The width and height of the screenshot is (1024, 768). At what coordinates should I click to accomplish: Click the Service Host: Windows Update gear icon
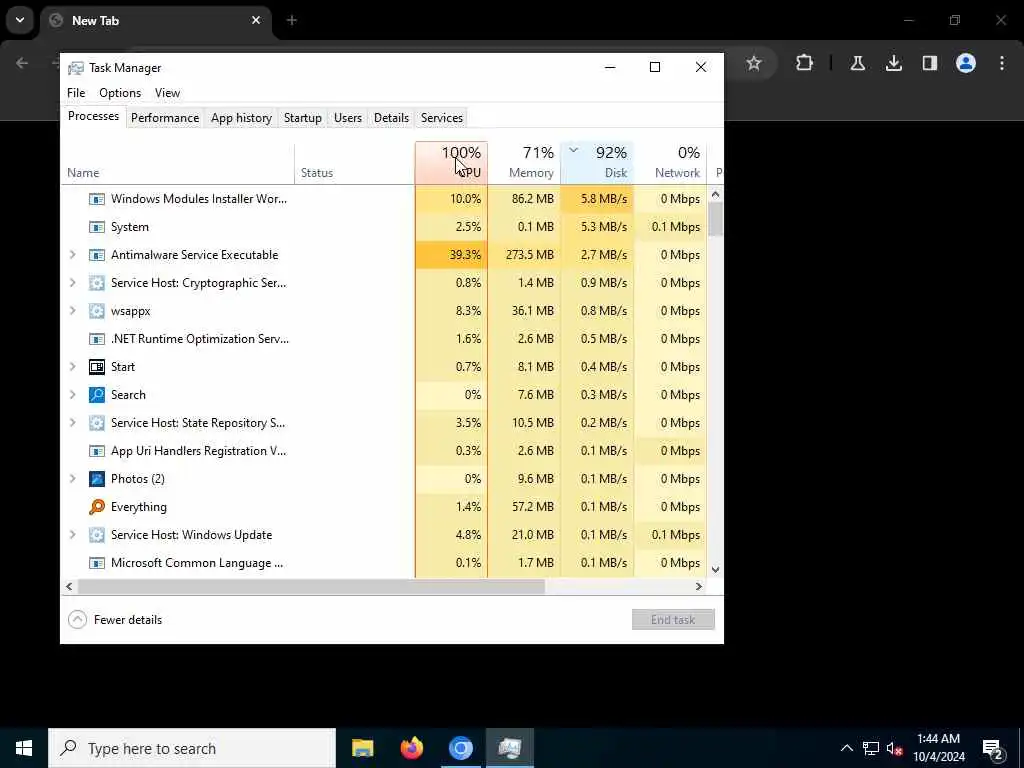coord(97,536)
